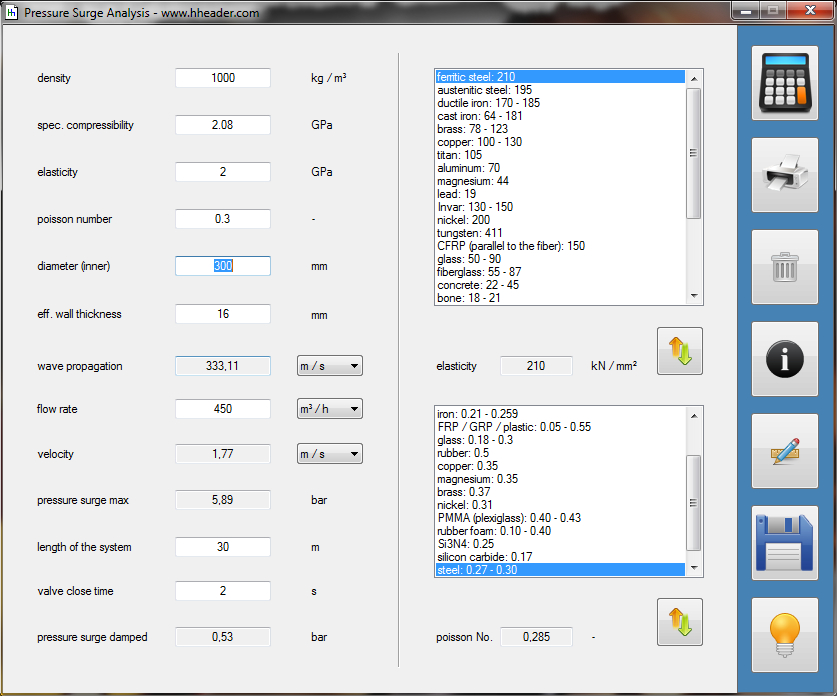Image resolution: width=837 pixels, height=696 pixels.
Task: Click the density input field
Action: (223, 78)
